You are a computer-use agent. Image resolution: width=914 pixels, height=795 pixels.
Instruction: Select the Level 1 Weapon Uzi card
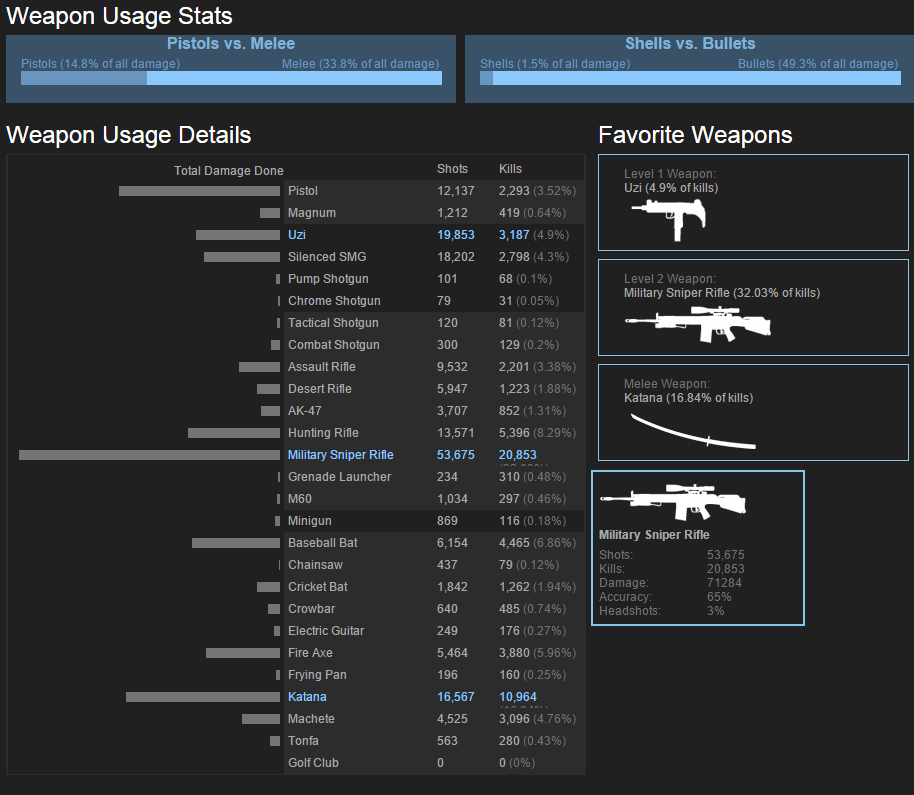pos(753,202)
